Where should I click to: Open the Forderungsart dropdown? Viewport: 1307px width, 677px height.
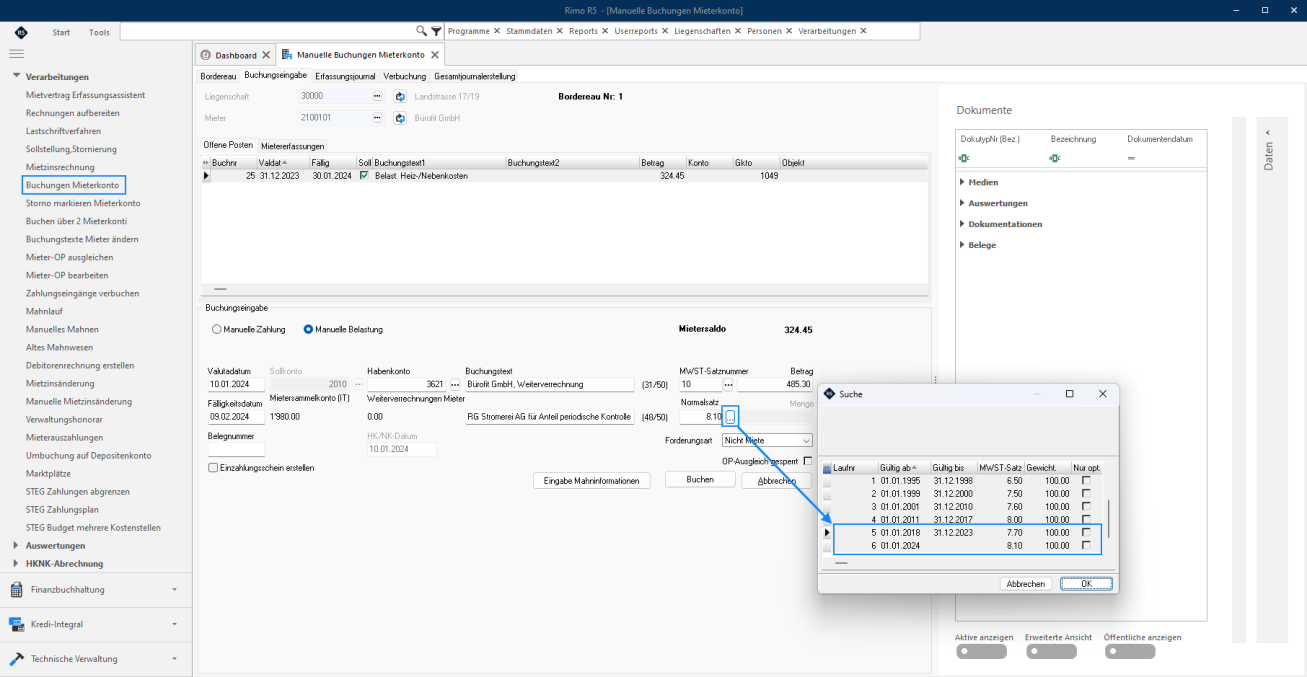tap(806, 440)
